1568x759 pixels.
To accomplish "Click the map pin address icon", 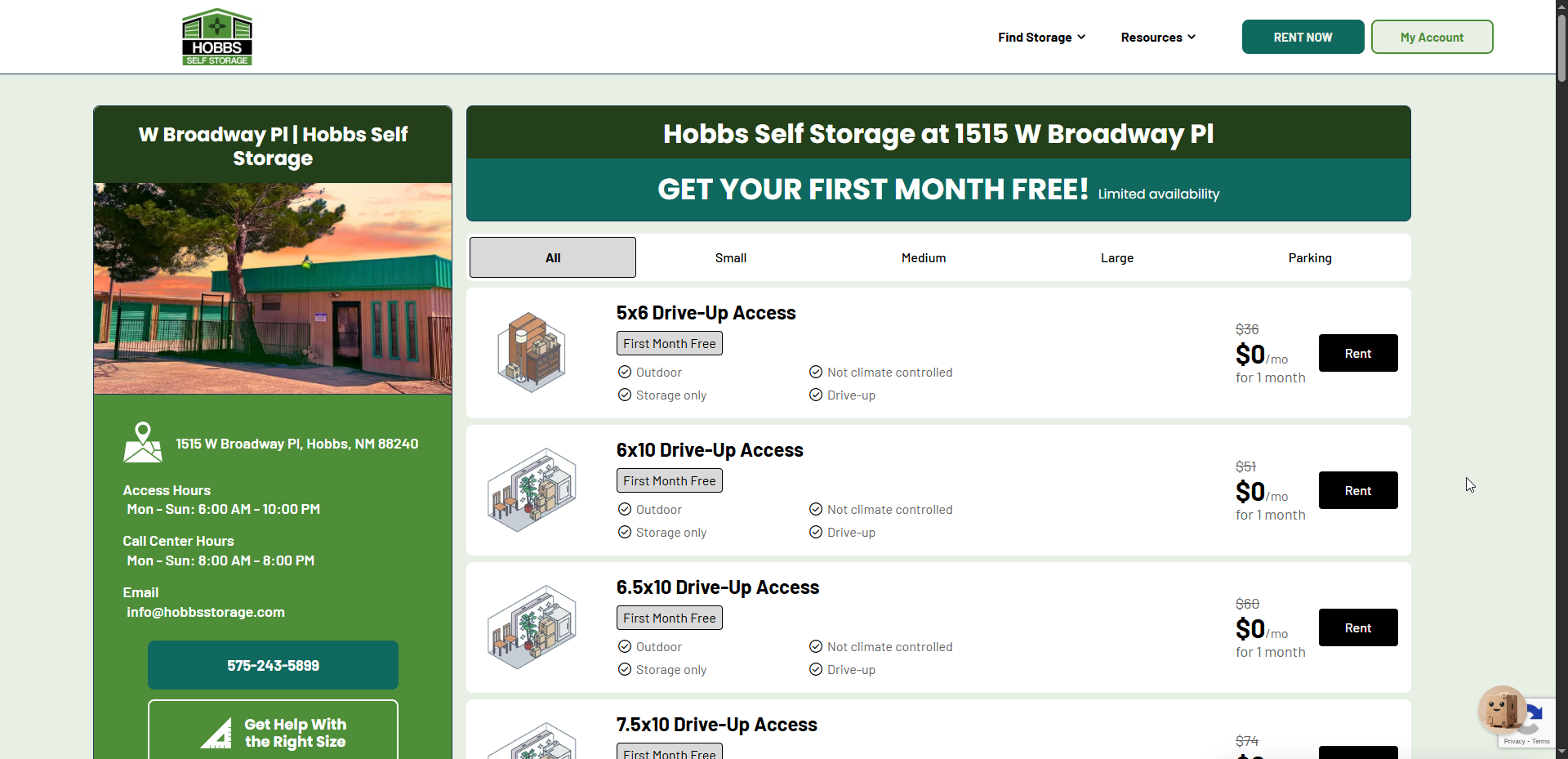I will click(x=143, y=442).
